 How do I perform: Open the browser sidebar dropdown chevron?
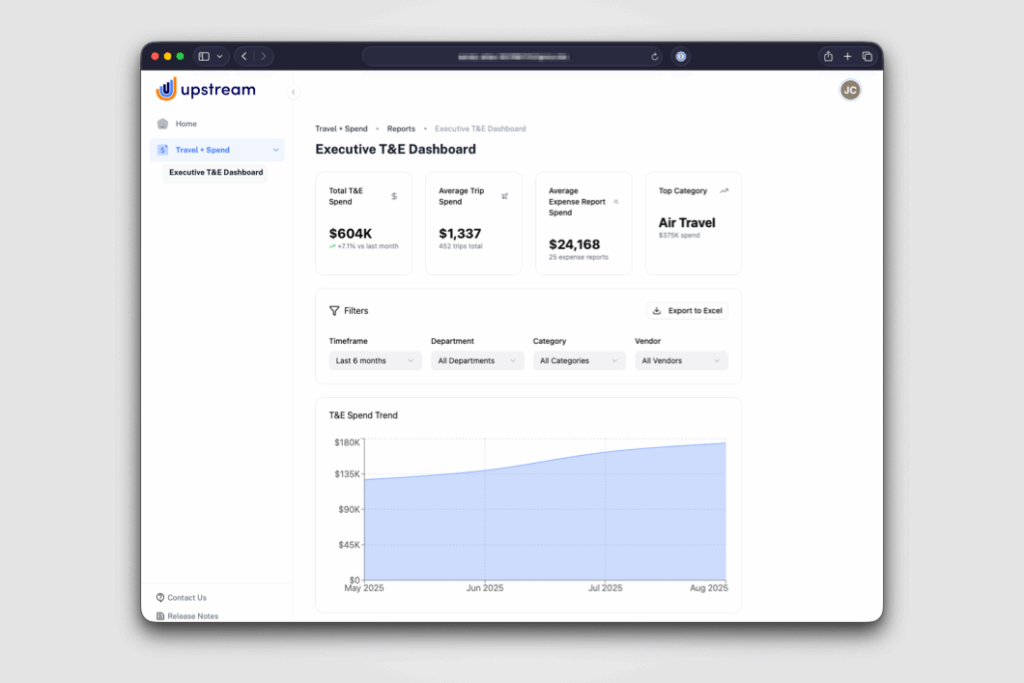pos(219,56)
